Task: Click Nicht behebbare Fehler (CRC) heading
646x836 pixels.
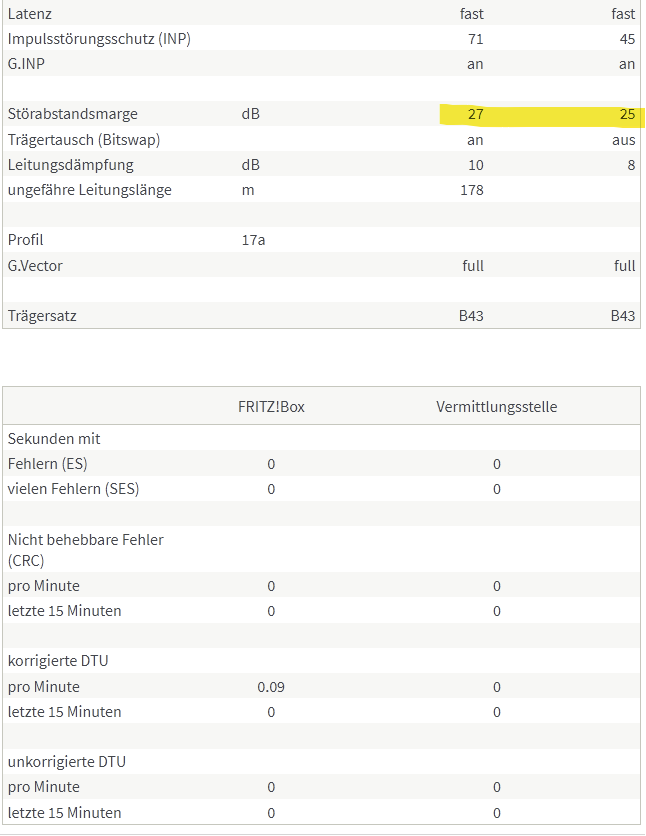Action: 85,550
